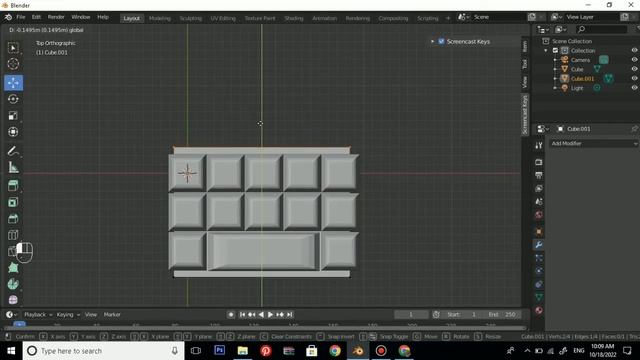The width and height of the screenshot is (640, 360).
Task: Open the Output properties tab
Action: click(x=539, y=175)
